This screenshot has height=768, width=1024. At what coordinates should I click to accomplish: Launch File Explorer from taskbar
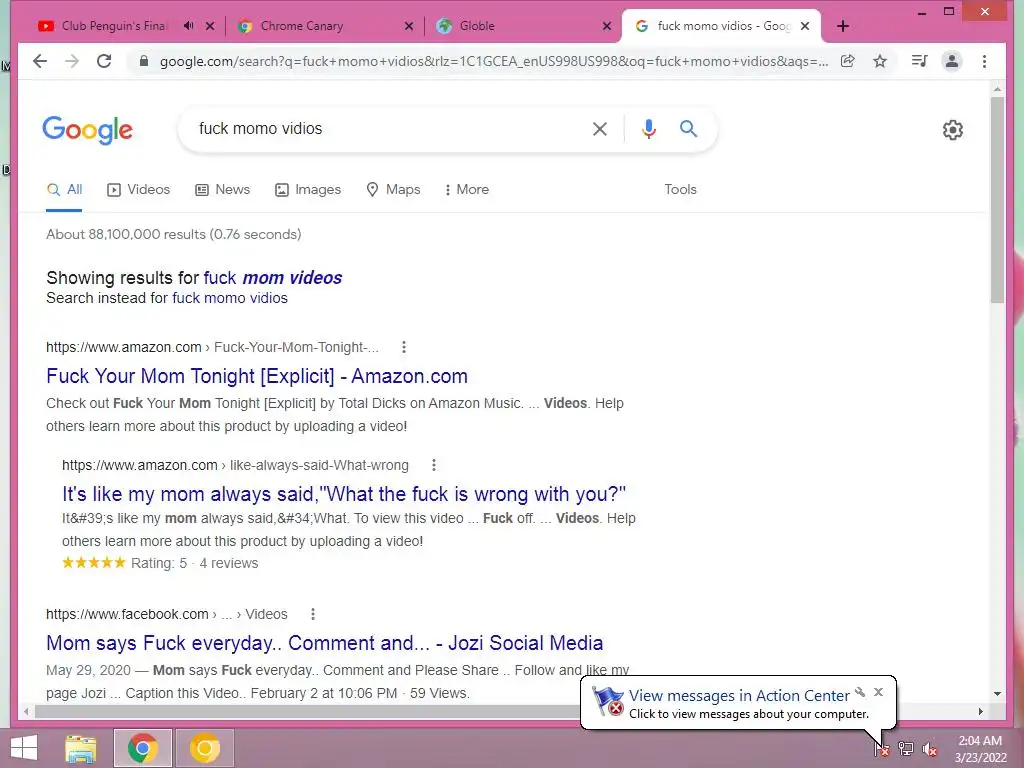(81, 748)
